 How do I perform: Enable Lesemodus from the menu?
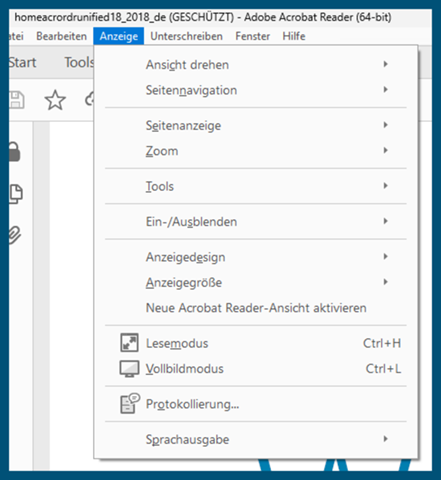256,343
